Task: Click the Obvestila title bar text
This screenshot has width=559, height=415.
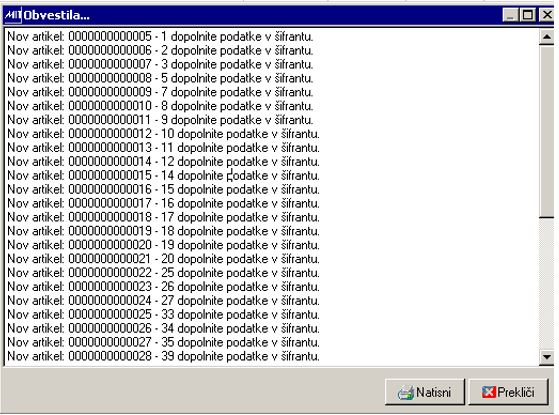Action: point(56,15)
